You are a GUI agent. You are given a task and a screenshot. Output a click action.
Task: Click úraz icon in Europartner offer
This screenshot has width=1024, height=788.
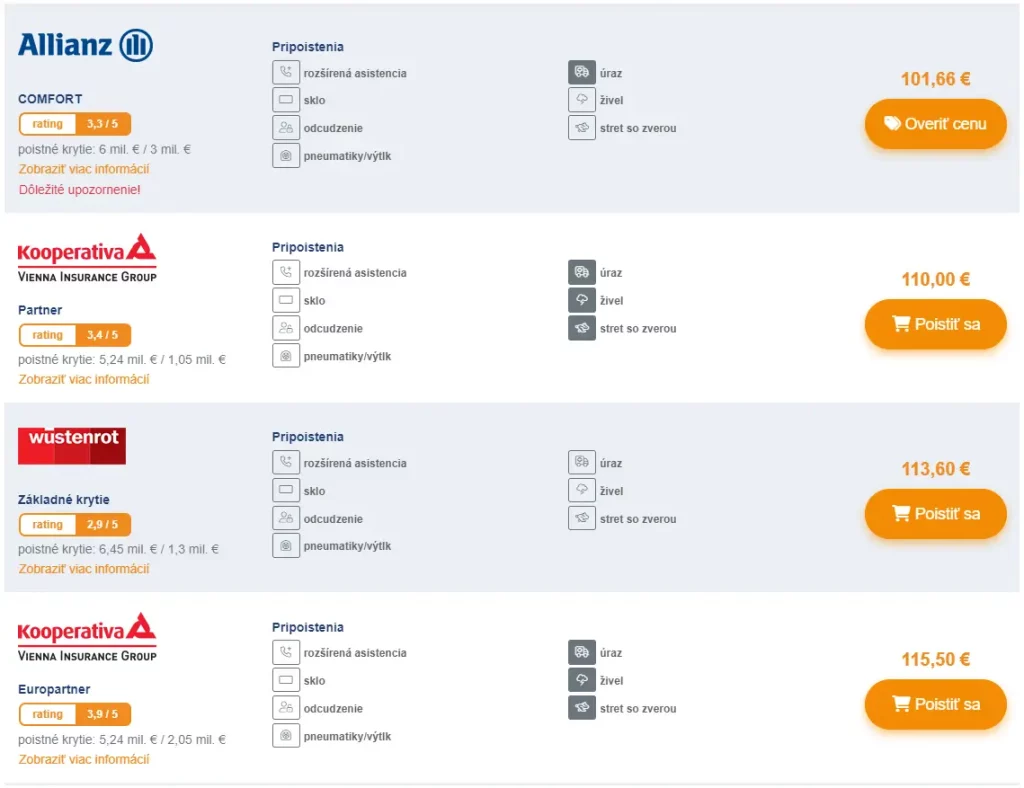pyautogui.click(x=582, y=652)
